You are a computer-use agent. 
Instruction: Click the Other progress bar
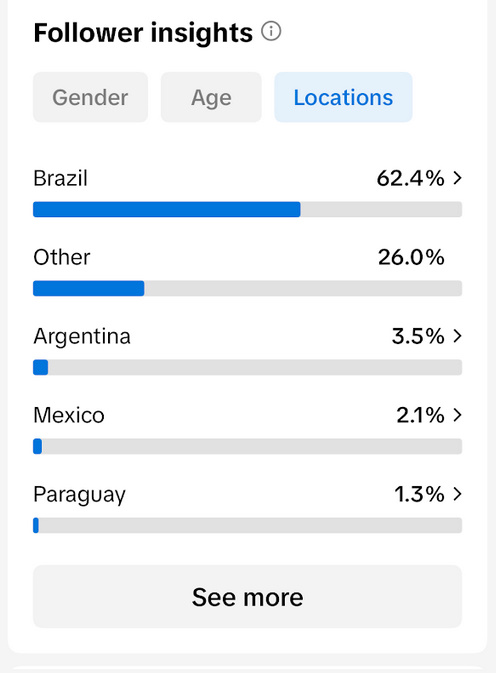coord(248,288)
